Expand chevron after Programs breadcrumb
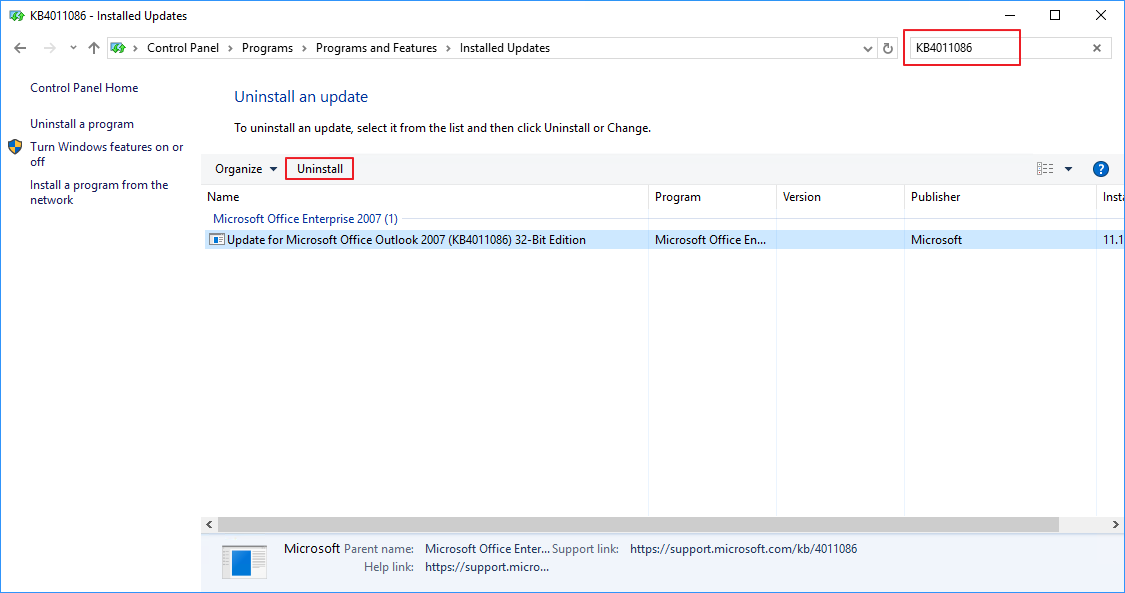Image resolution: width=1125 pixels, height=593 pixels. click(x=304, y=48)
